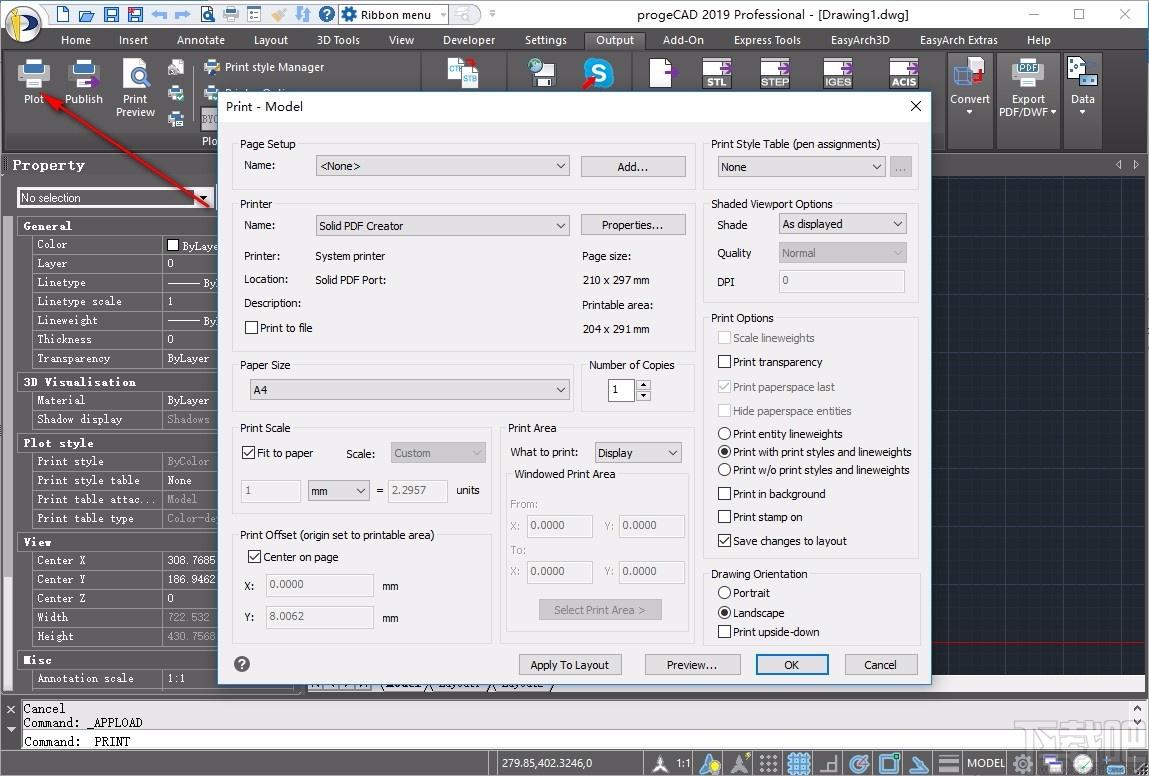1149x776 pixels.
Task: Click the Cancel button in Print dialog
Action: (881, 665)
